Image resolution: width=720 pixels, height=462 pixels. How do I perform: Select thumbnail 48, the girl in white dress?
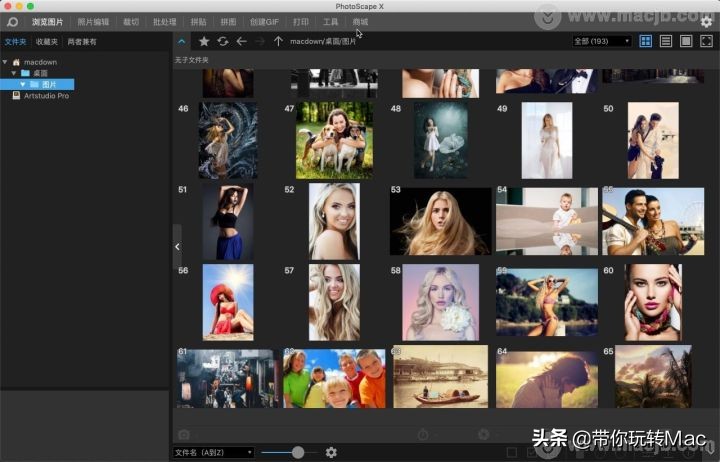pos(441,140)
